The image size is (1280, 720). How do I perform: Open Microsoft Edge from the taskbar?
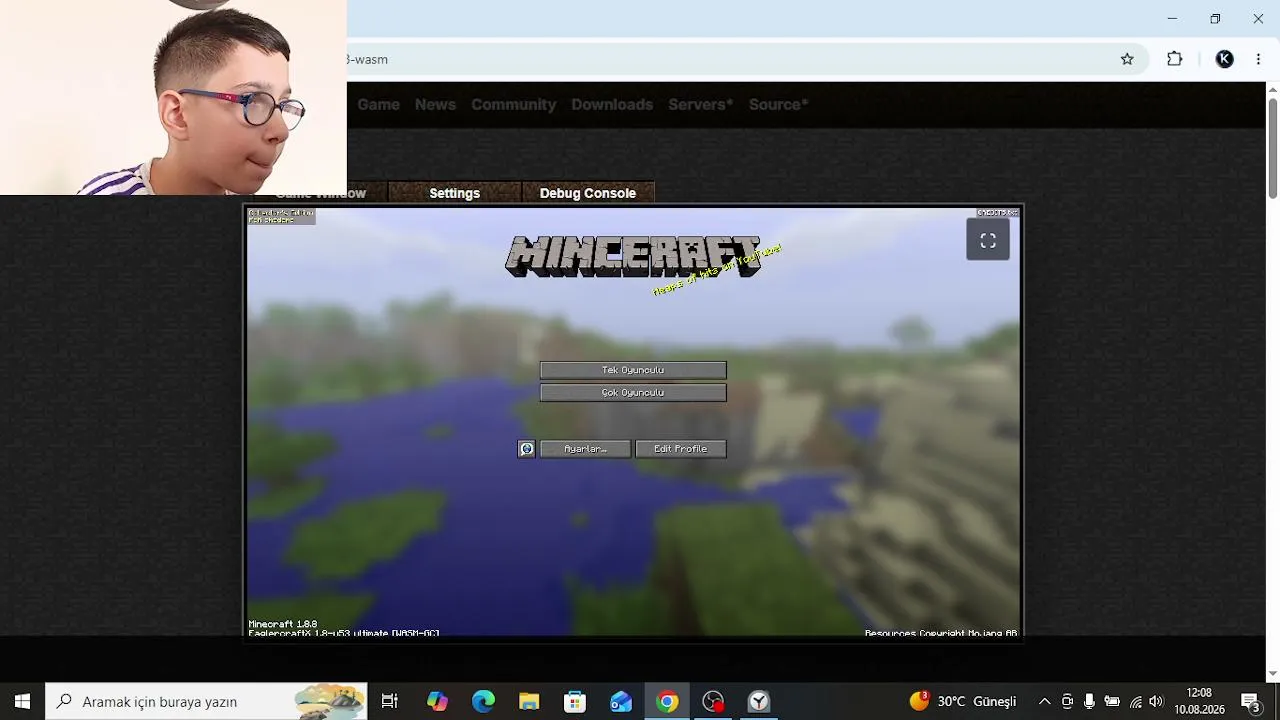[483, 701]
